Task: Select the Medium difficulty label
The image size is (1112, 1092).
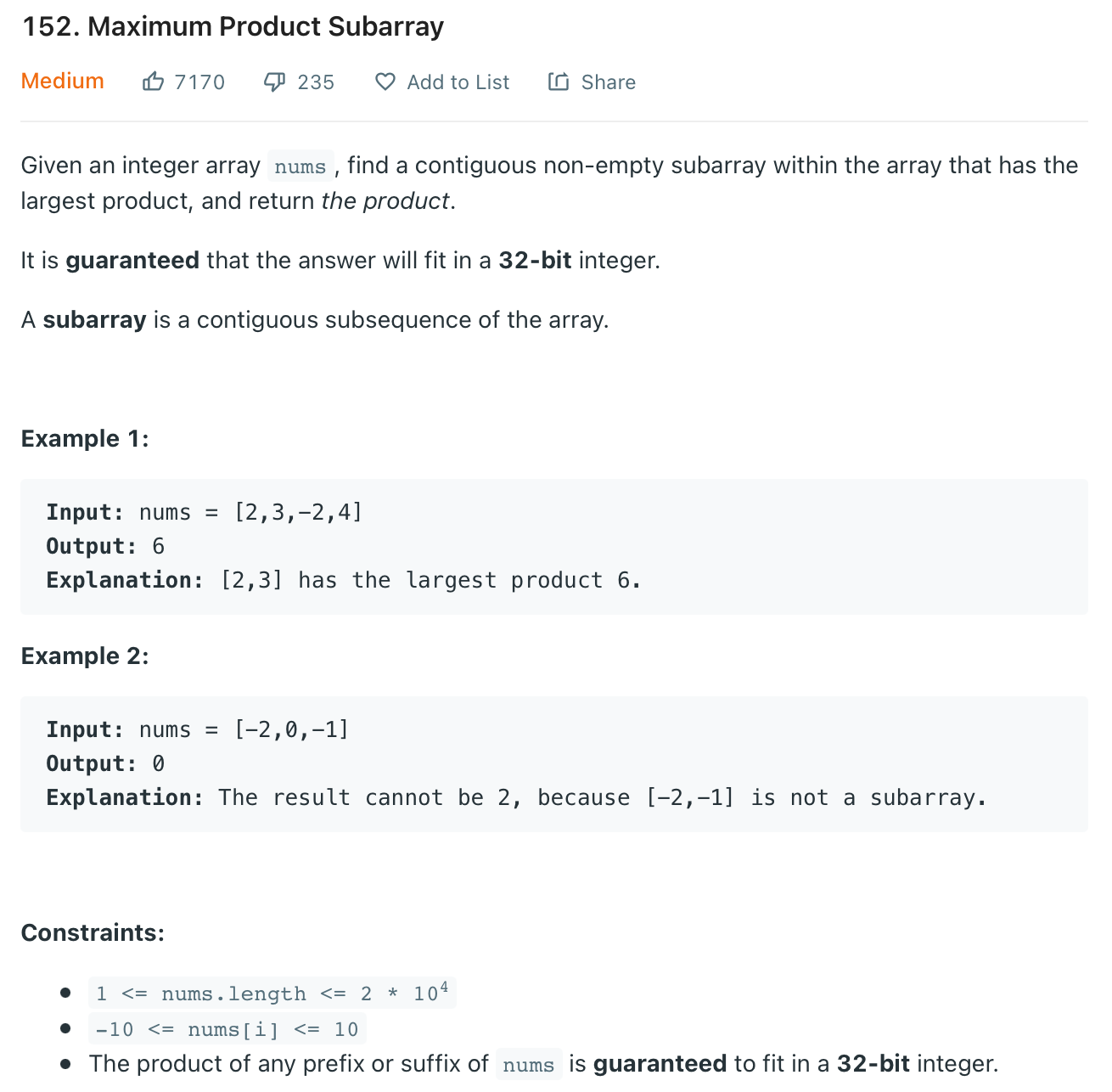Action: click(62, 81)
